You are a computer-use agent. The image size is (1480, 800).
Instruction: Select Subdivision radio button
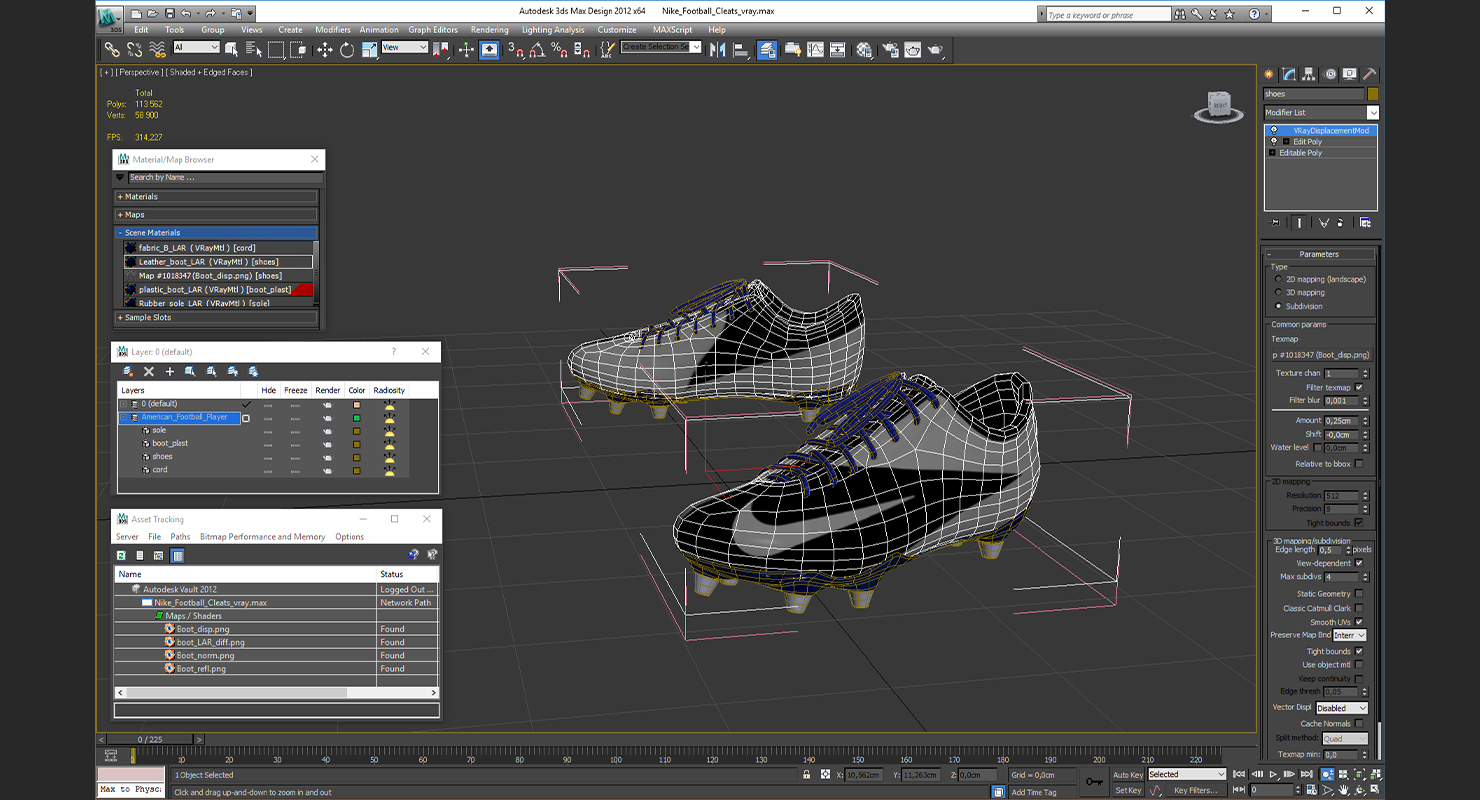tap(1278, 306)
